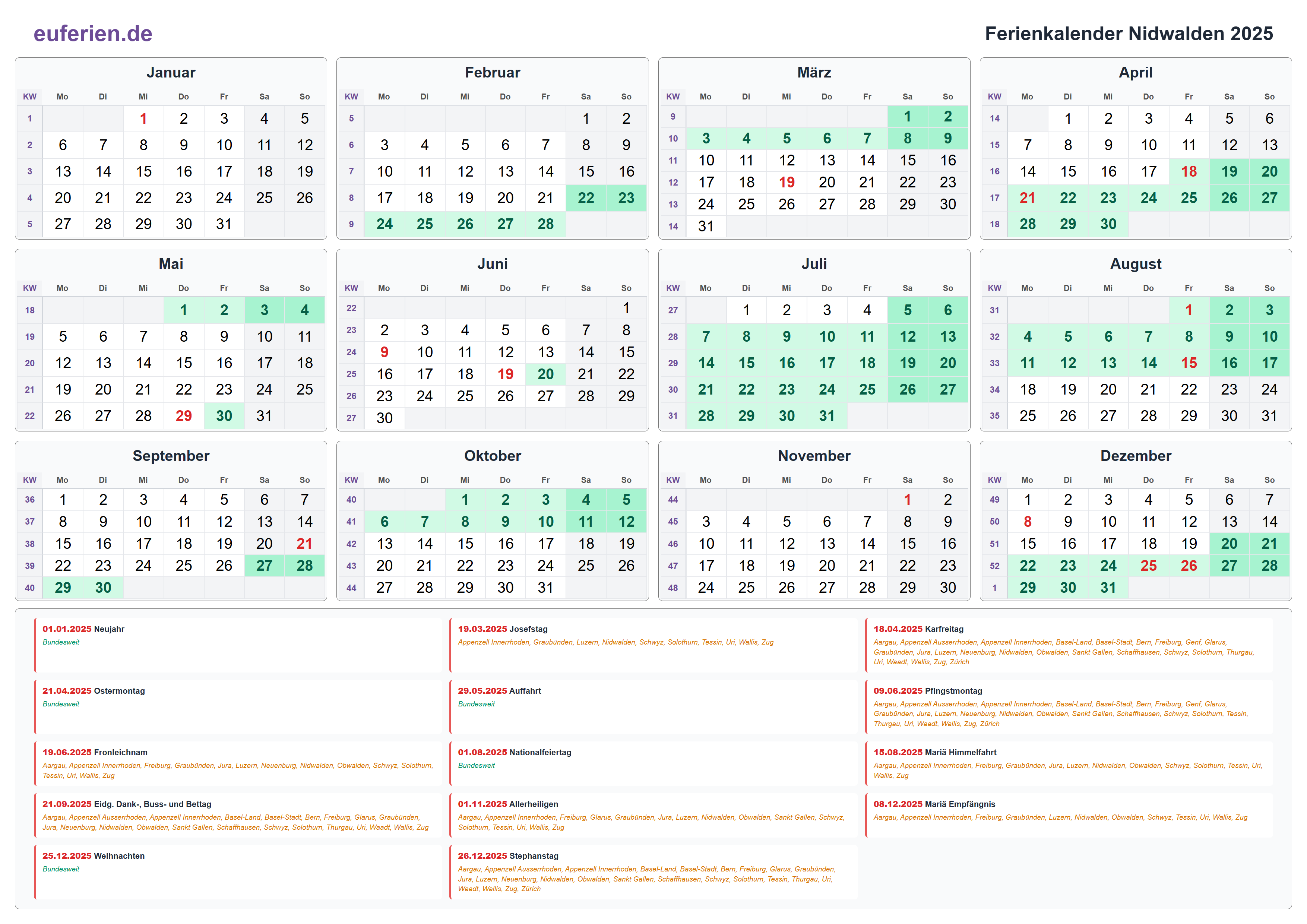Click October 12 green Sunday cell
This screenshot has height=924, width=1307.
pyautogui.click(x=626, y=522)
